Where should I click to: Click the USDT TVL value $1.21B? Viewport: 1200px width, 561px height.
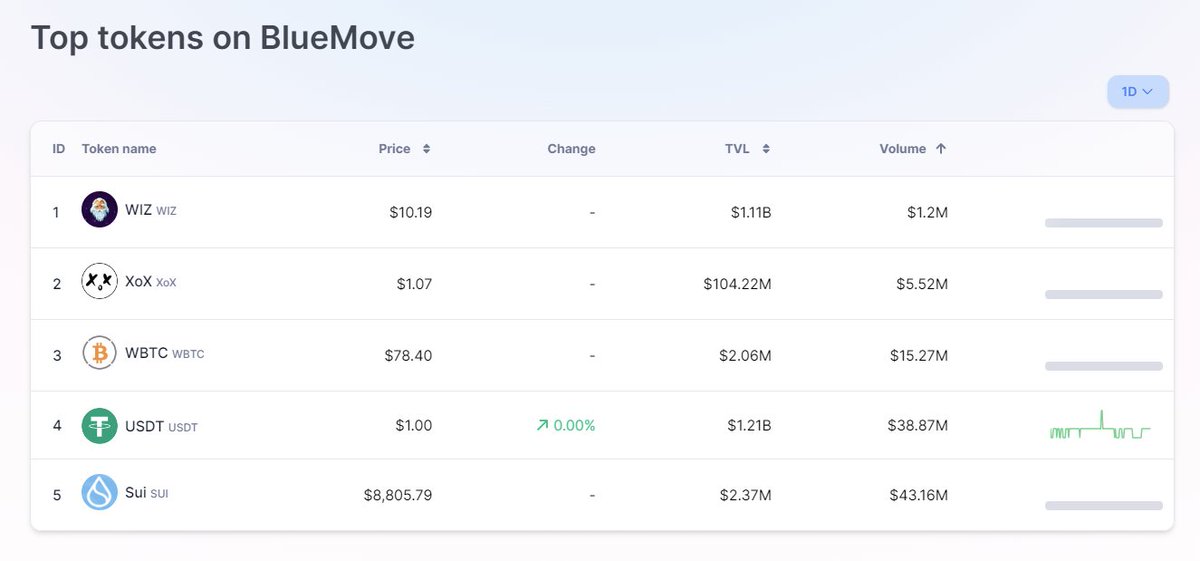point(749,425)
